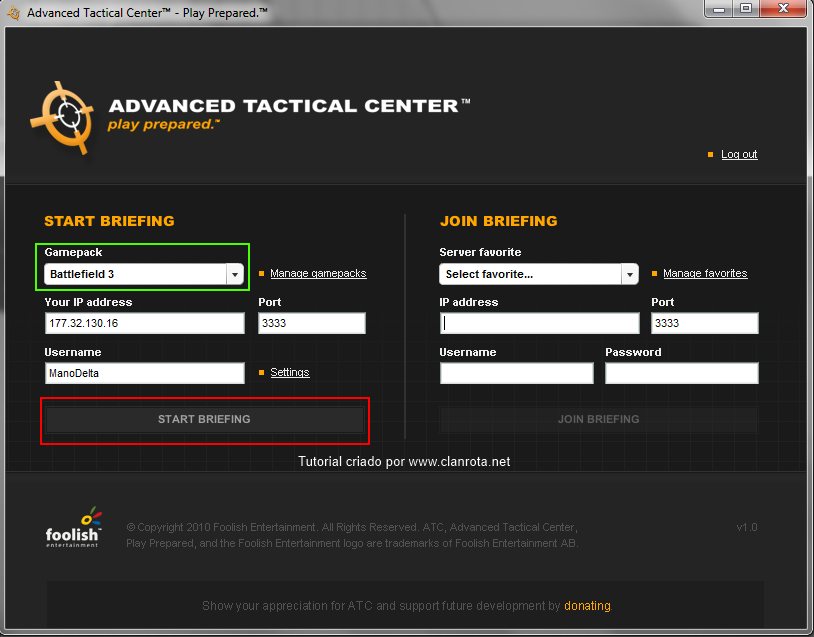Screen dimensions: 814x637
Task: Click the 'play prepared.' tagline
Action: [x=164, y=125]
